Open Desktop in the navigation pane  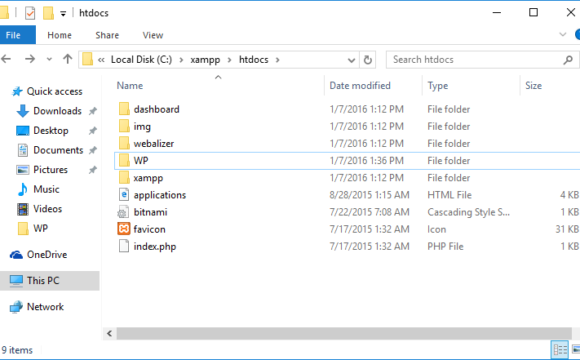pyautogui.click(x=43, y=131)
